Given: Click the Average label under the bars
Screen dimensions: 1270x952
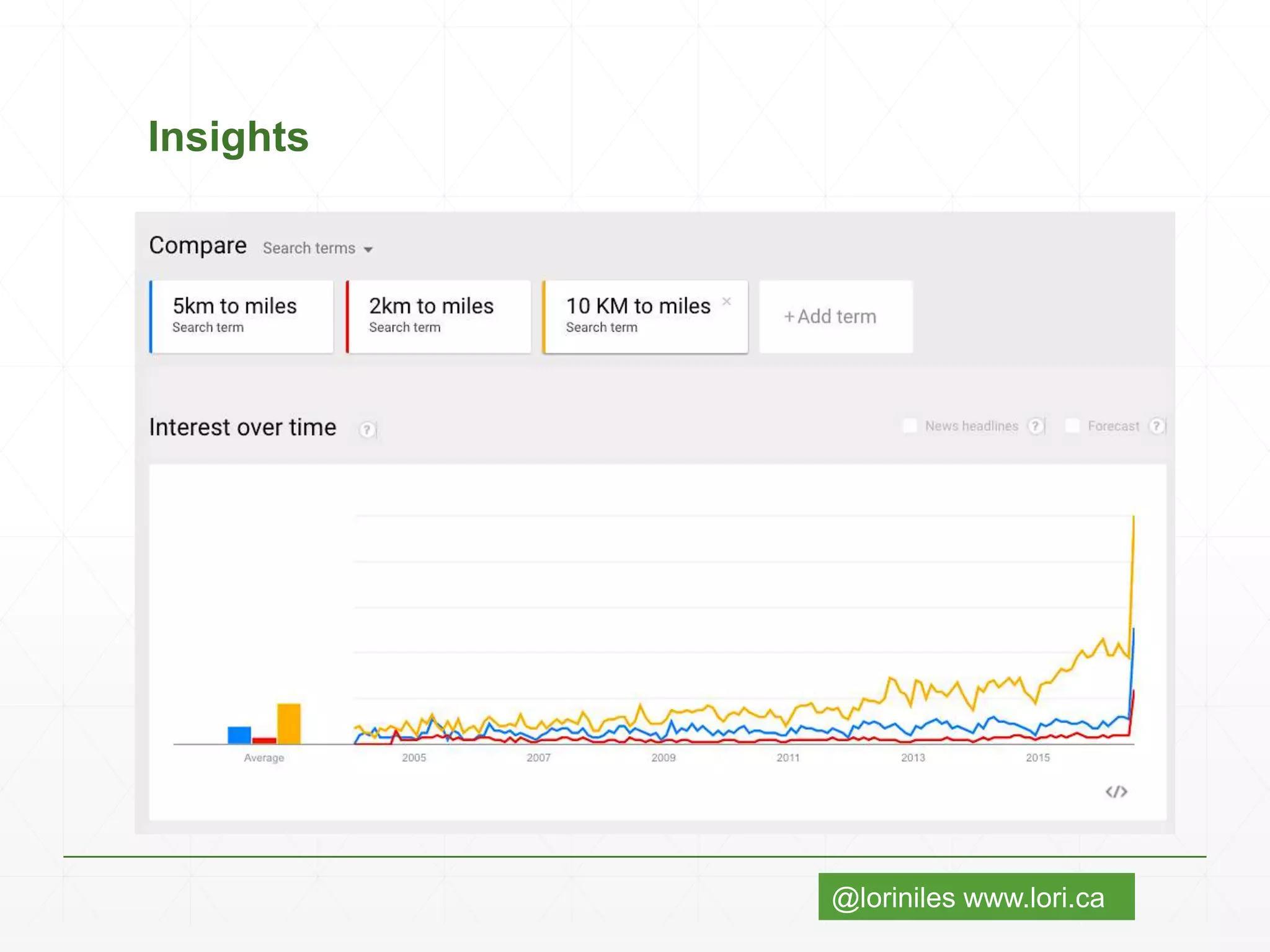Looking at the screenshot, I should [264, 757].
